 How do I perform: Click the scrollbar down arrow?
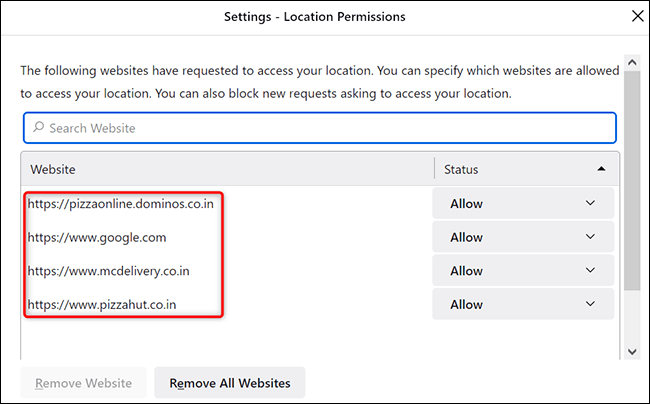[632, 351]
